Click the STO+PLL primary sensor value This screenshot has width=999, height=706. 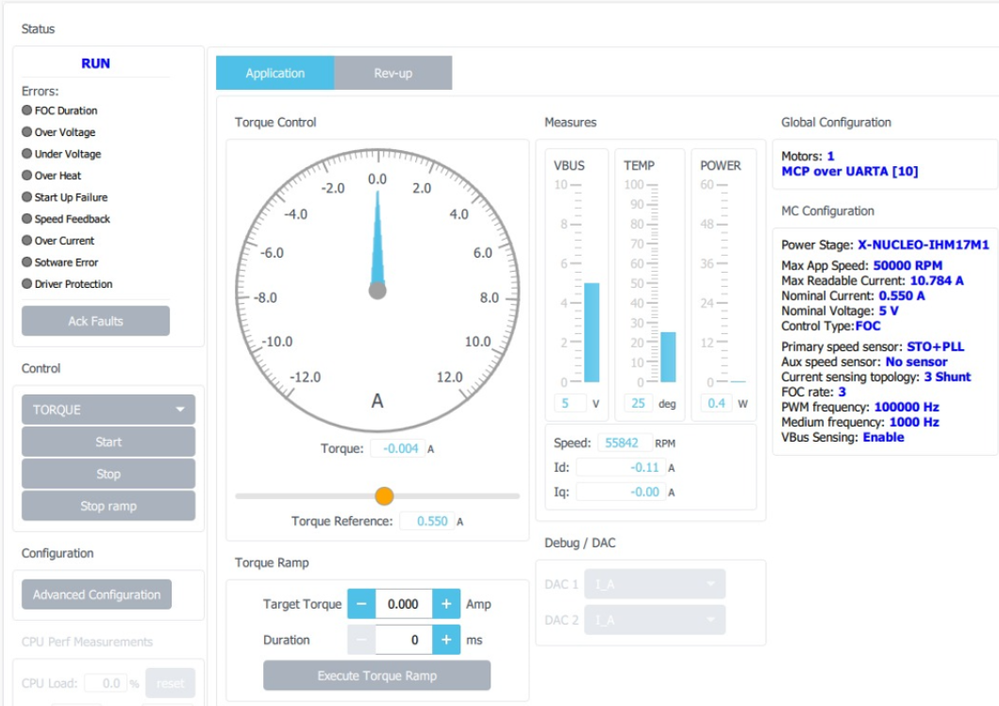click(x=935, y=347)
